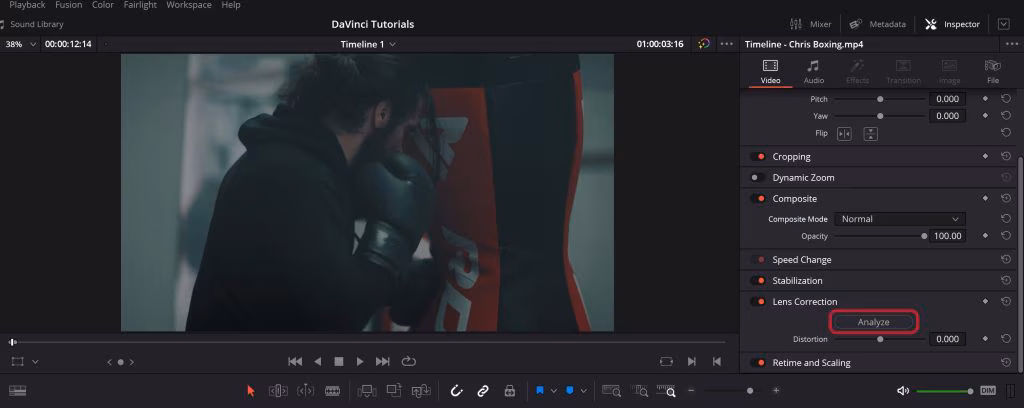This screenshot has width=1024, height=408.
Task: Toggle the Speed Change switch
Action: (758, 260)
